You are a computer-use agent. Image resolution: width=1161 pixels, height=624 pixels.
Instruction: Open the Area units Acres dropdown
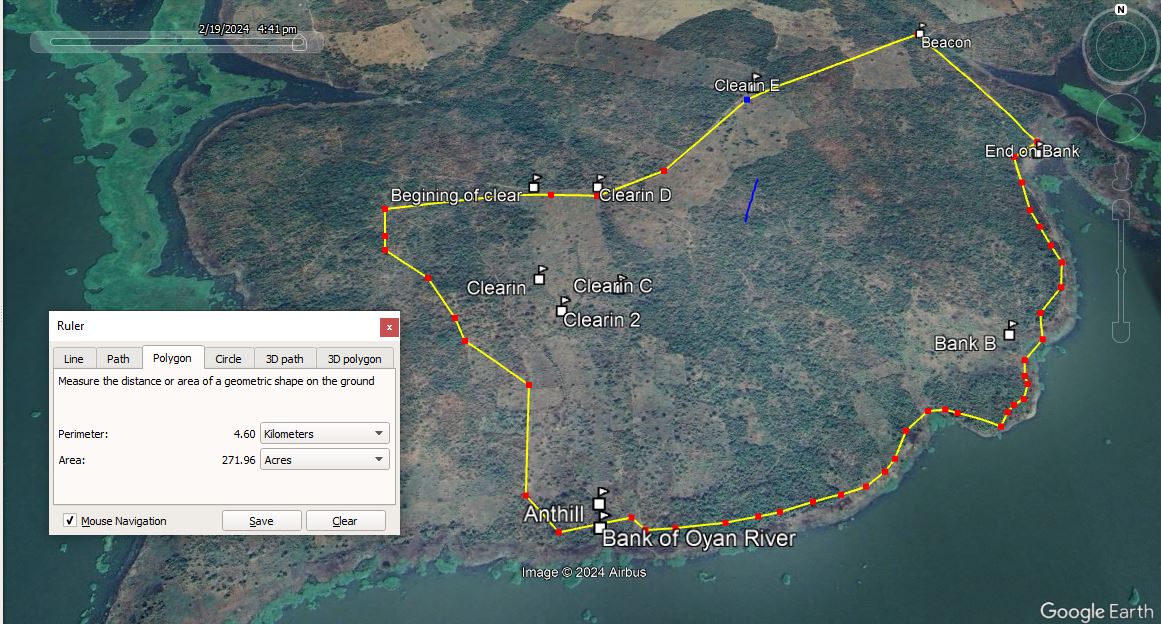(x=324, y=460)
